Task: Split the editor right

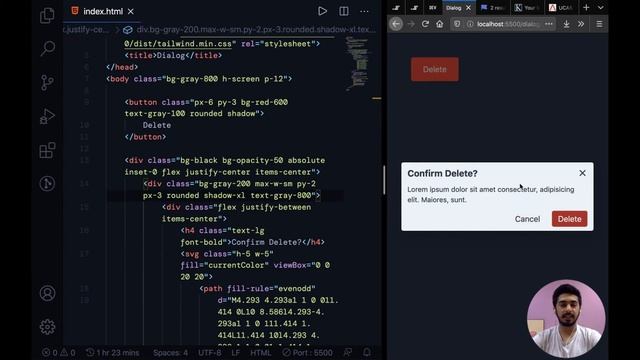Action: click(x=344, y=11)
